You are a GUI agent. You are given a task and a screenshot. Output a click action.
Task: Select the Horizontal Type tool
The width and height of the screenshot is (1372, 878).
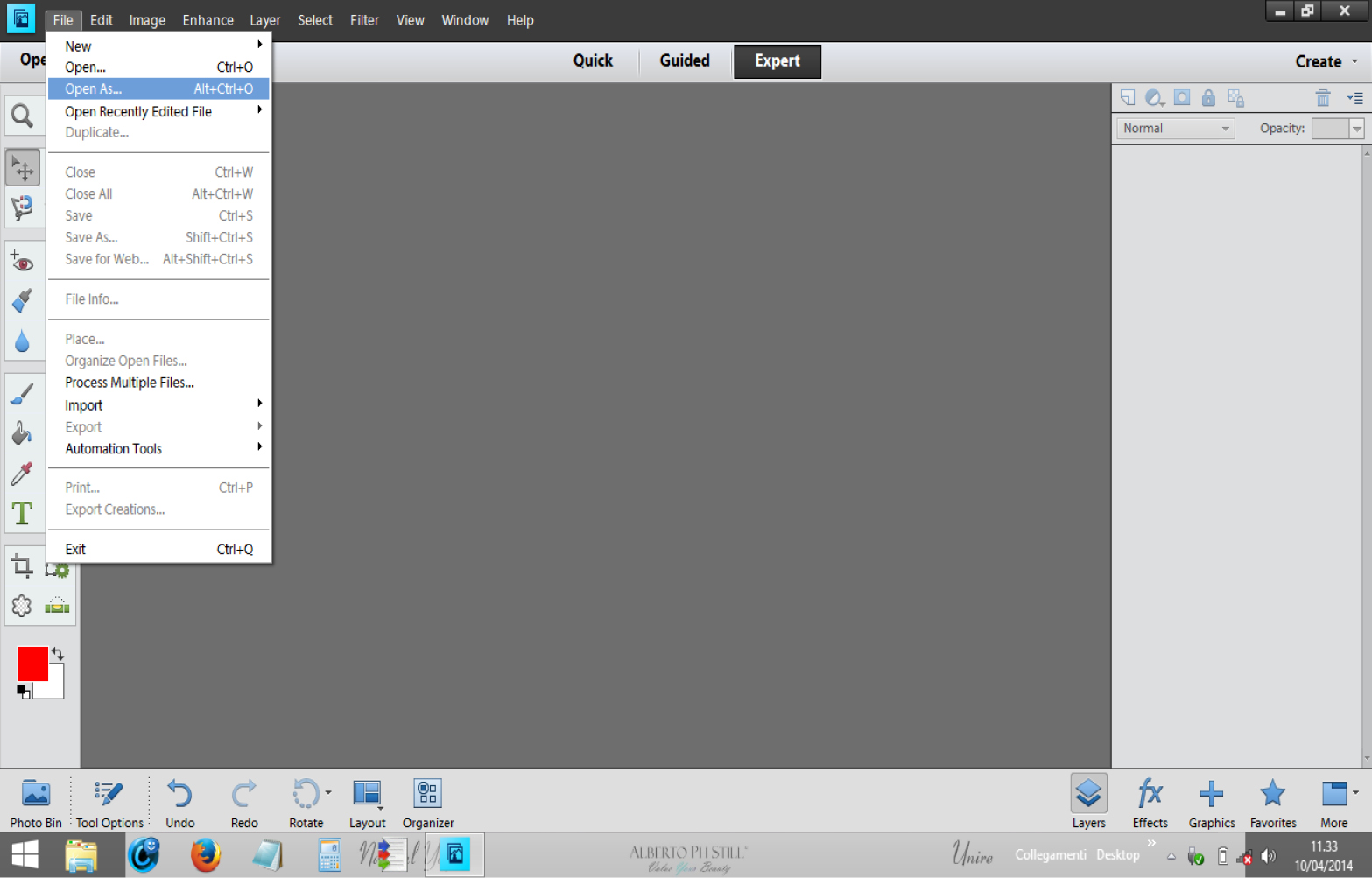pos(22,513)
